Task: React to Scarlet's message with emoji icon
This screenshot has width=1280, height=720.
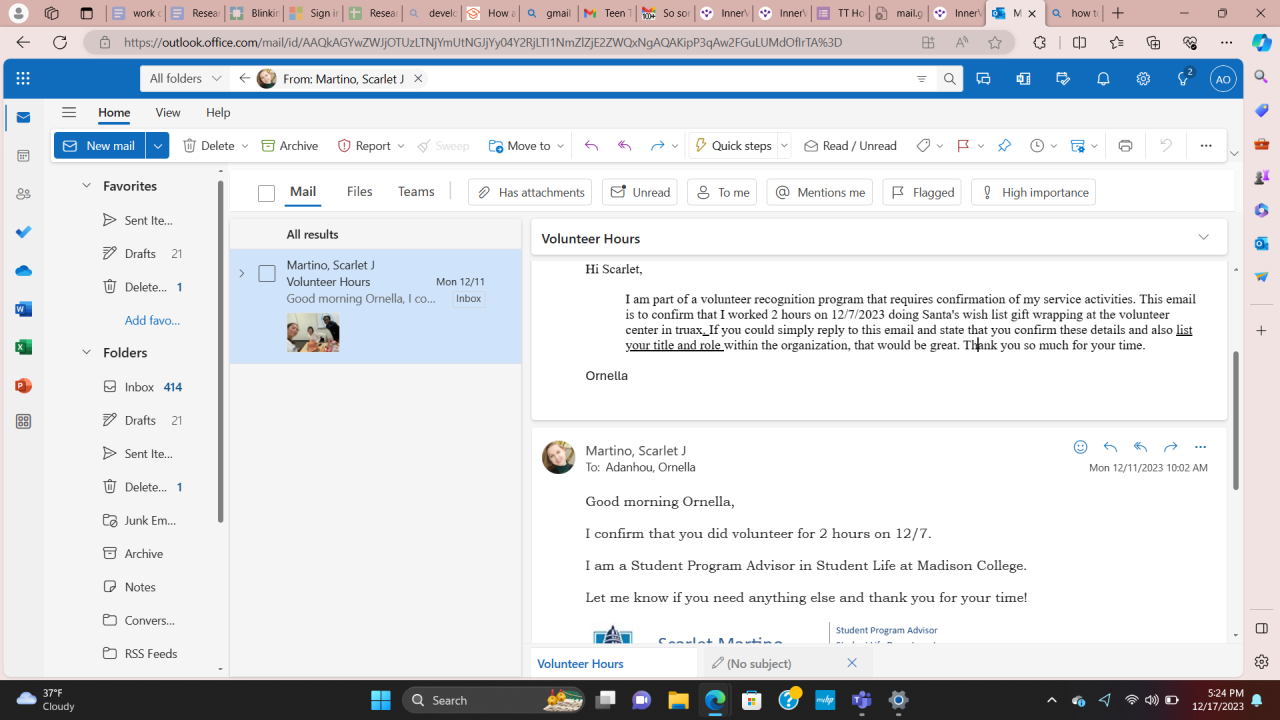Action: [1080, 447]
